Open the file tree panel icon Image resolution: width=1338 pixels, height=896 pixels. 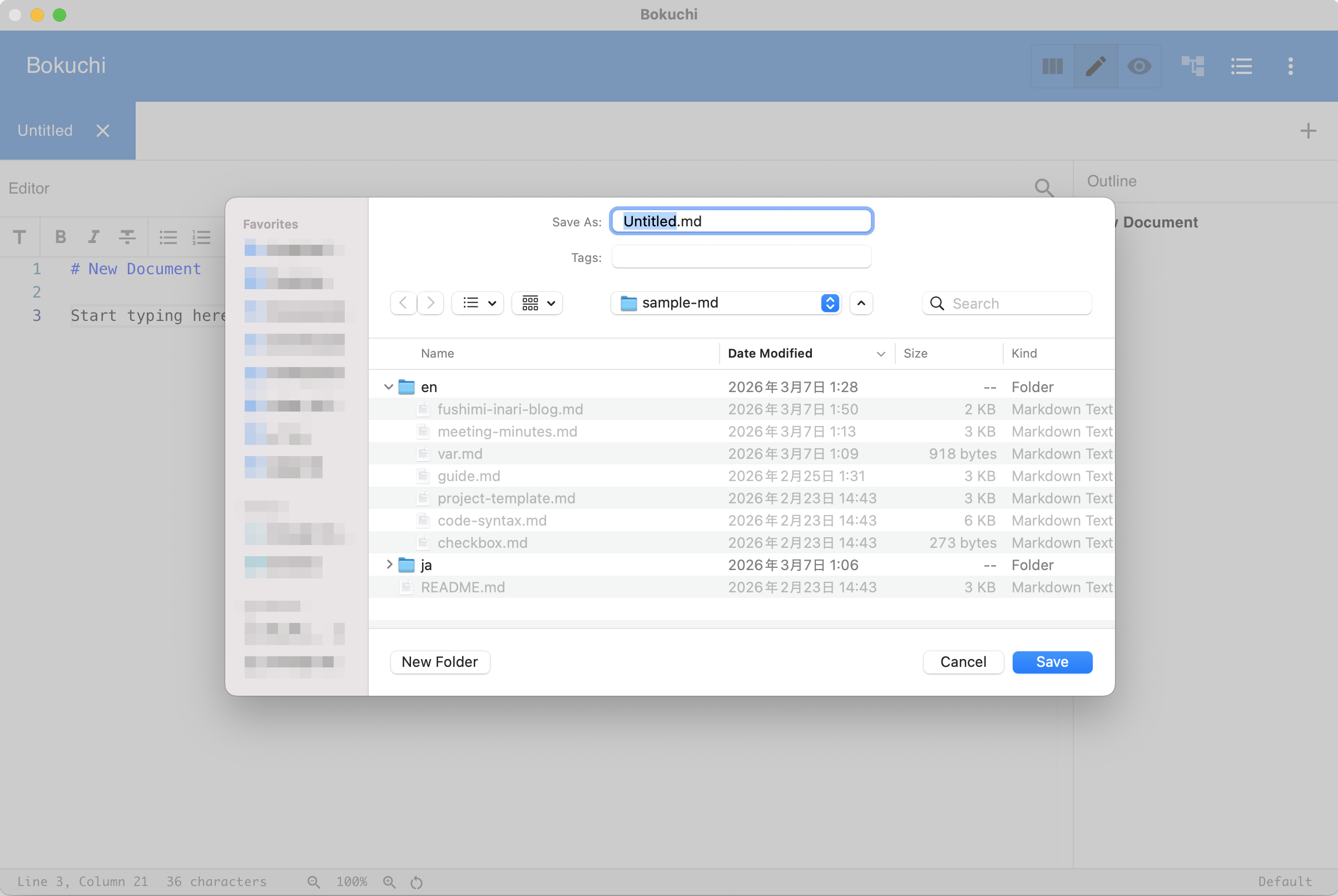[x=1192, y=66]
